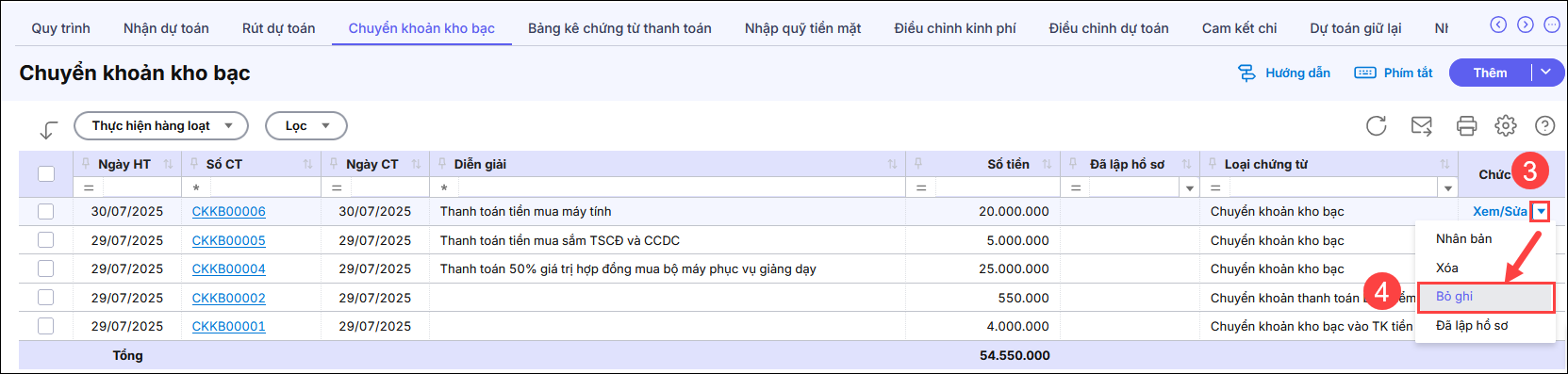Click the tab scroll left arrow
Image resolution: width=1568 pixels, height=374 pixels.
pos(1498,24)
